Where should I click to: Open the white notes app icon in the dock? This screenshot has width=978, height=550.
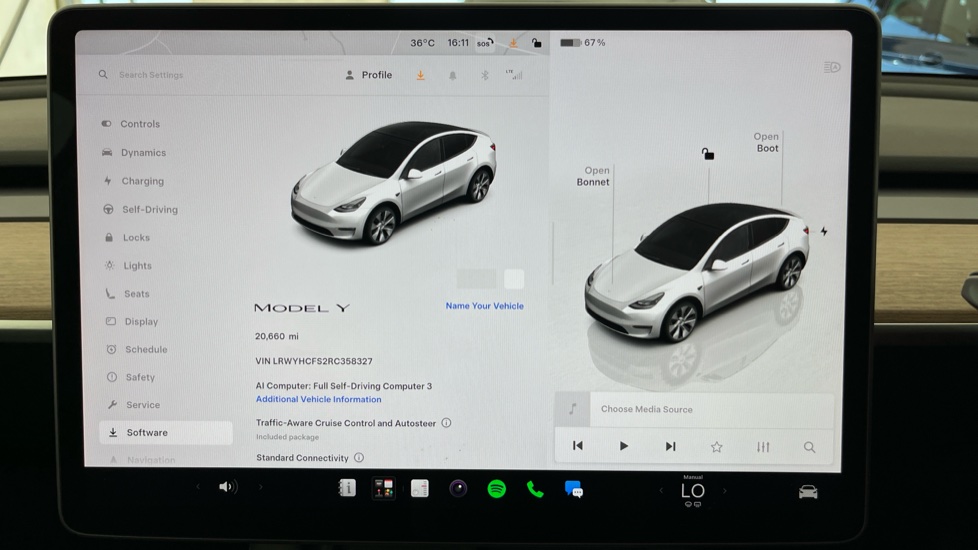[420, 488]
